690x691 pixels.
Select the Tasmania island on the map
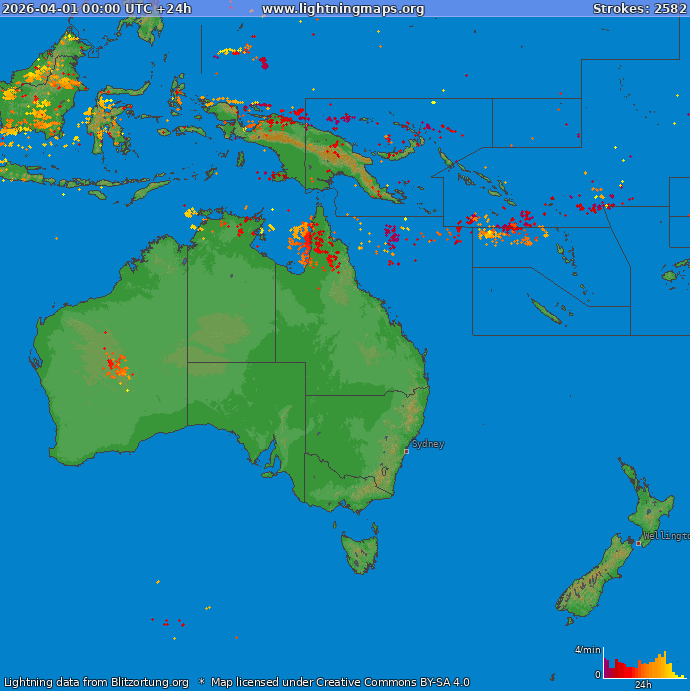359,552
